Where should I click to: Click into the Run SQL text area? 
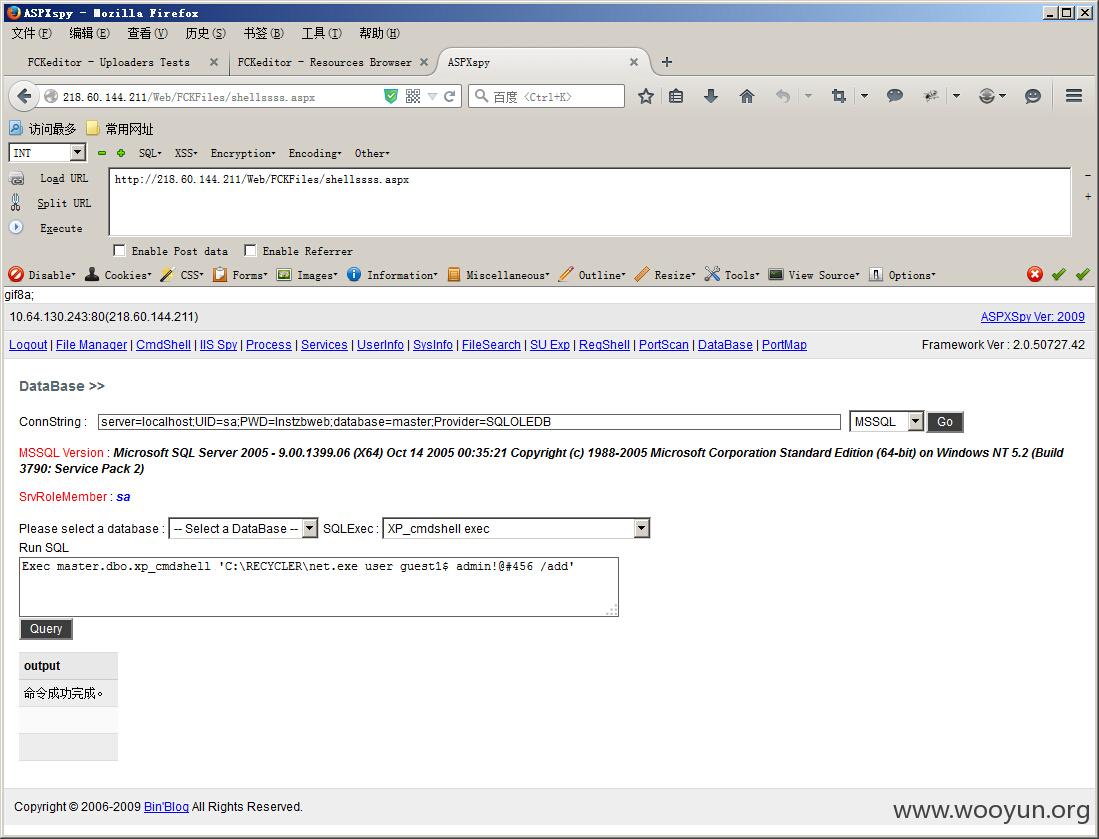click(x=319, y=587)
